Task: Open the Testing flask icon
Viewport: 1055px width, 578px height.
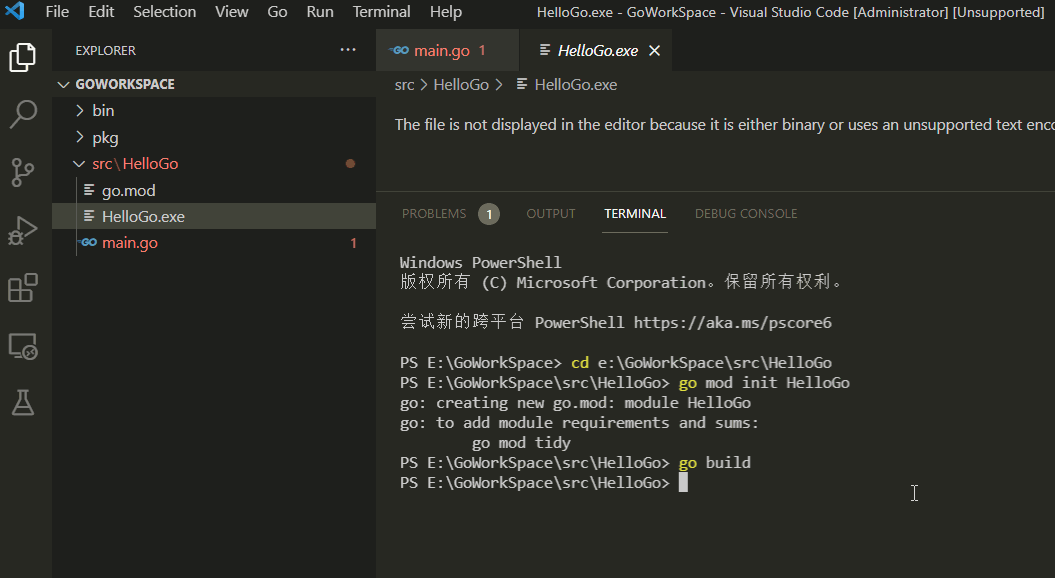Action: 23,402
